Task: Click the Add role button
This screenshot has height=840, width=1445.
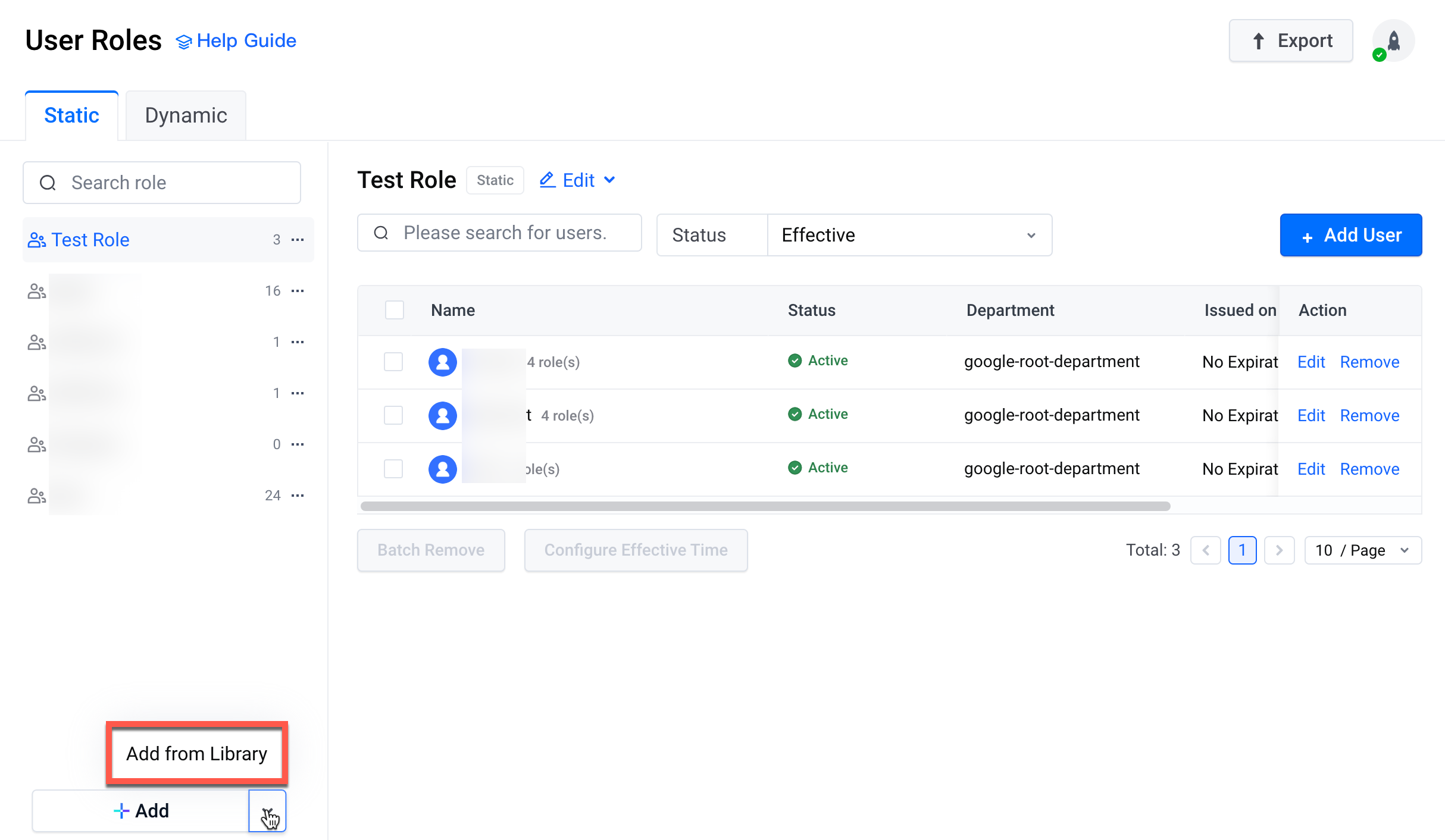Action: pyautogui.click(x=141, y=811)
